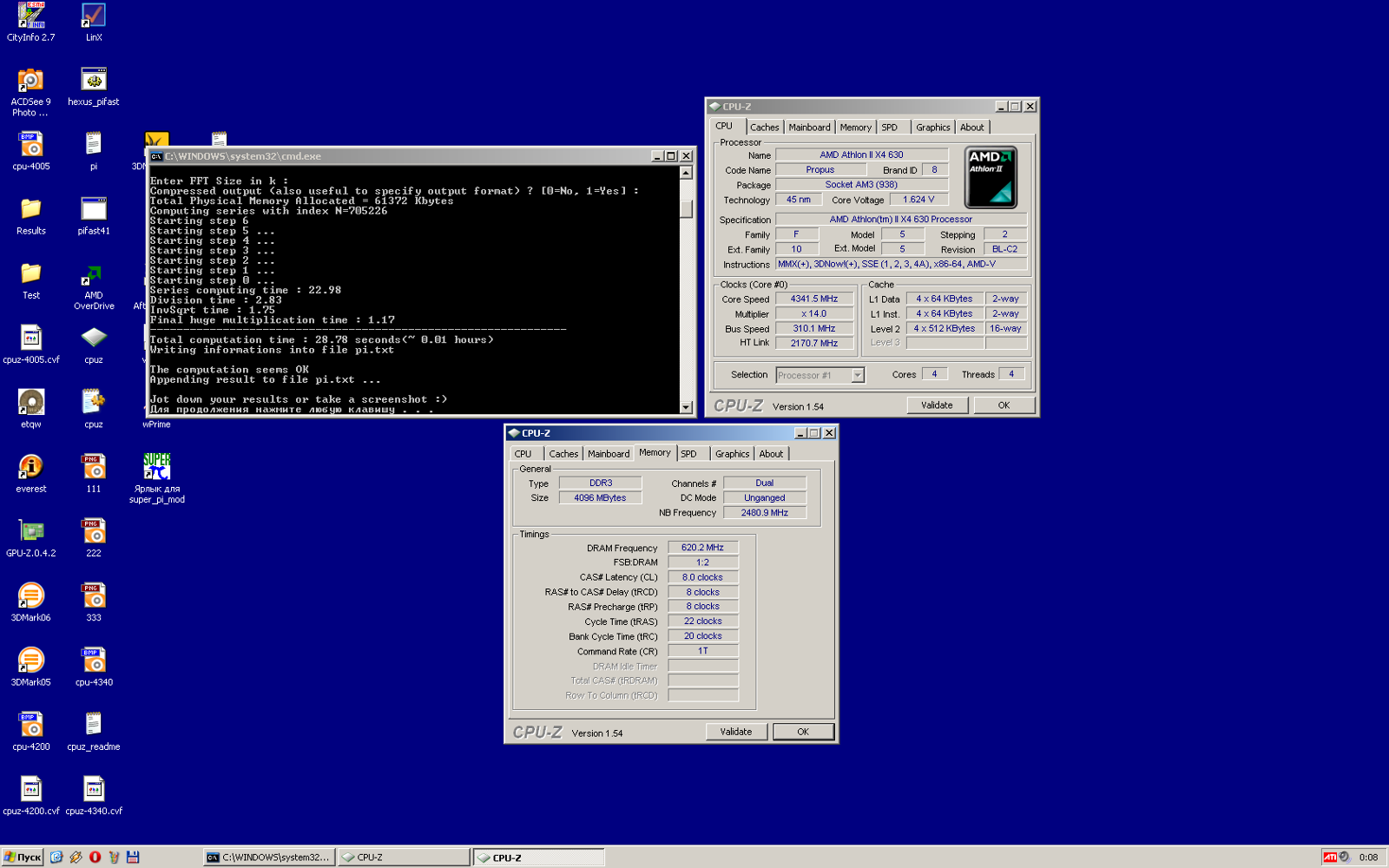The image size is (1389, 868).
Task: Select the cpuz-4340.cvf file icon
Action: pos(94,795)
